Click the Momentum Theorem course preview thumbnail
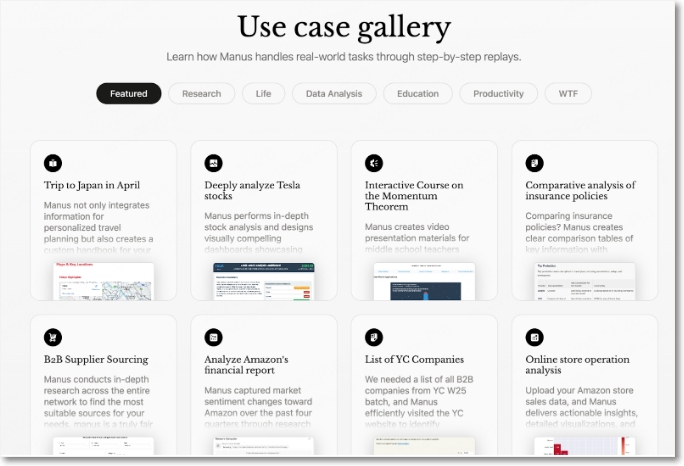Screen dimensions: 684x466 pyautogui.click(x=424, y=281)
